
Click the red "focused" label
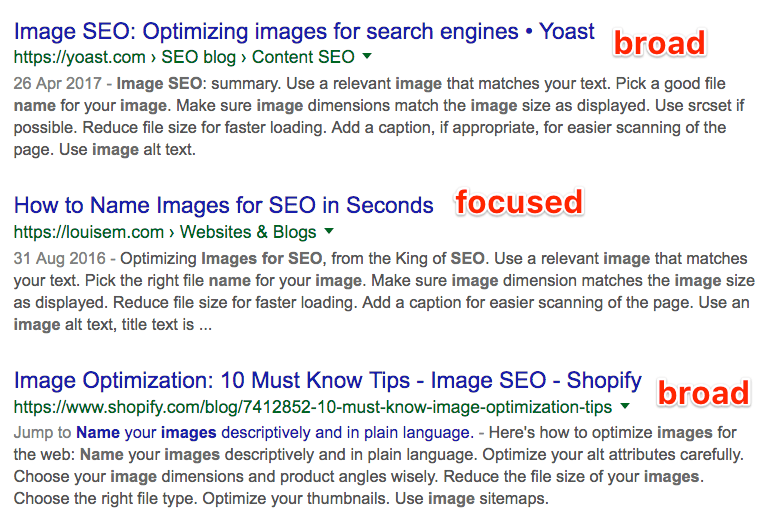pos(518,203)
